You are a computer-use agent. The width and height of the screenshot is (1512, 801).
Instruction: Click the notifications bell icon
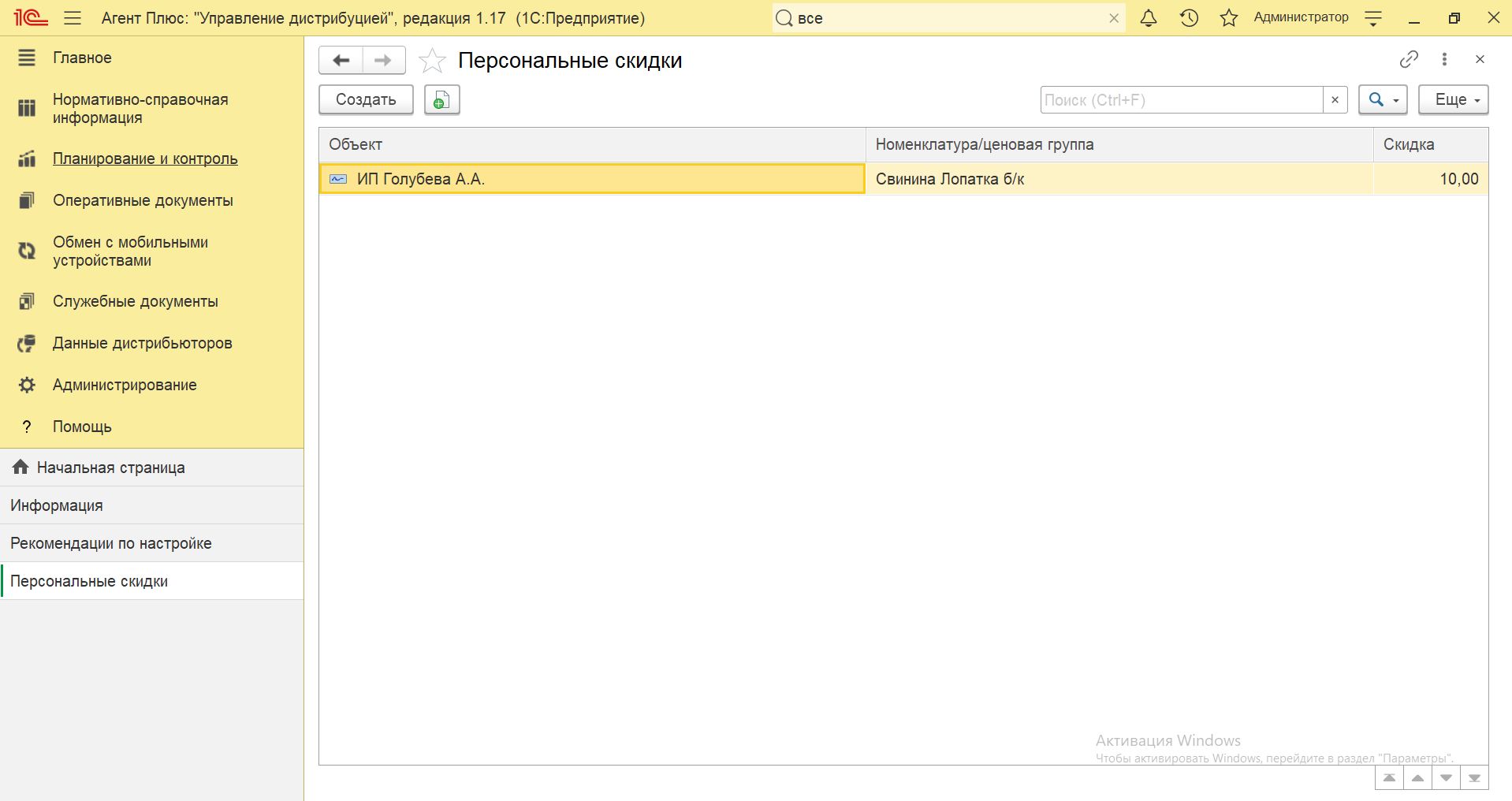(1149, 18)
